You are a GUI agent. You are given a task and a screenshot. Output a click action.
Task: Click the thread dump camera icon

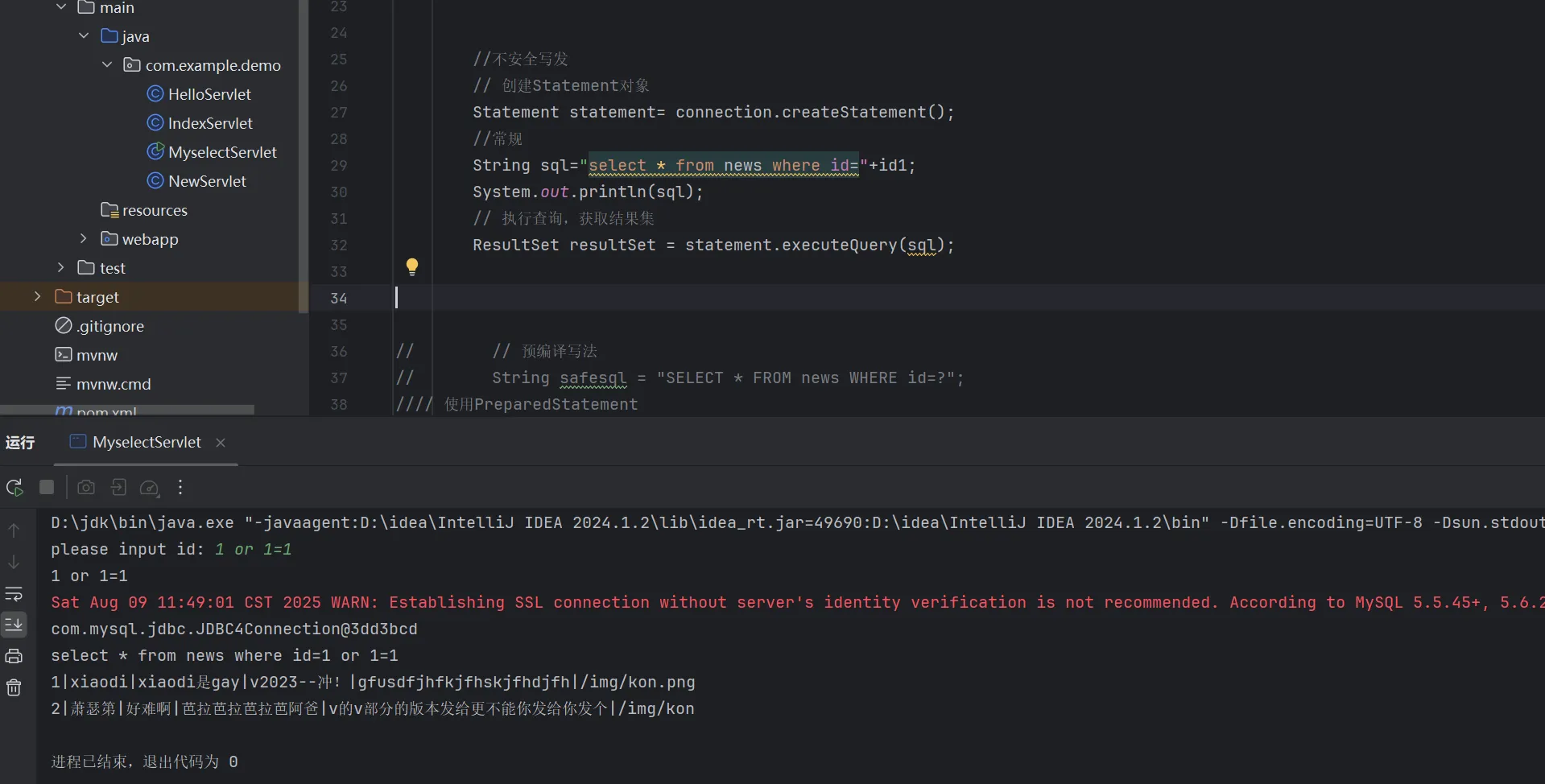click(86, 488)
